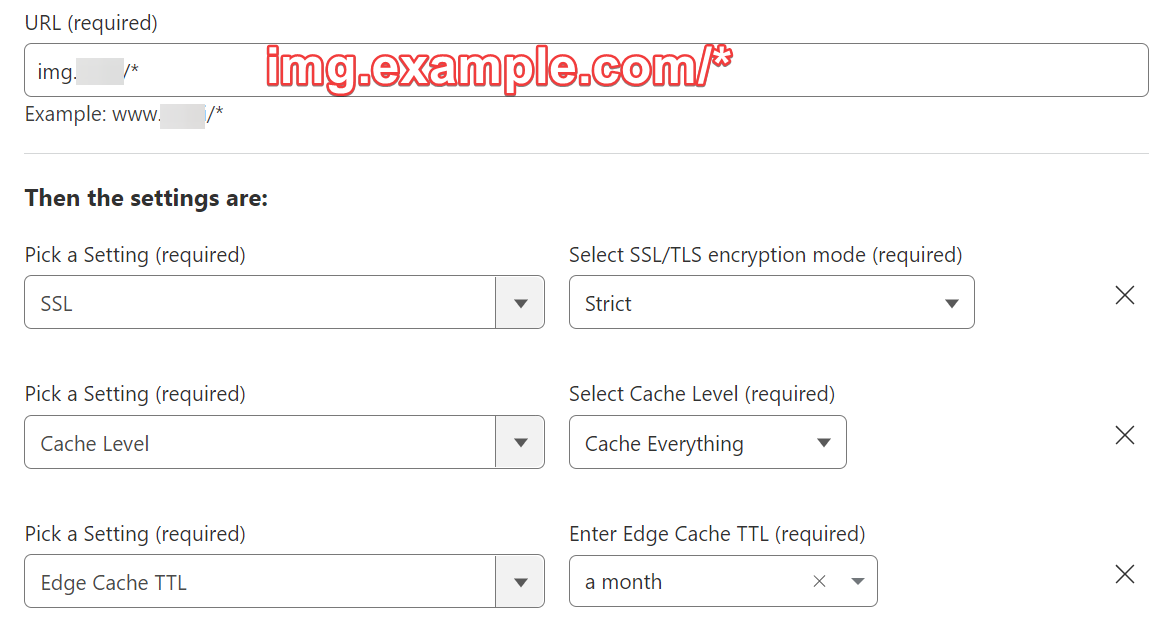
Task: Click the "Enter Edge Cache TTL" label
Action: tap(717, 534)
